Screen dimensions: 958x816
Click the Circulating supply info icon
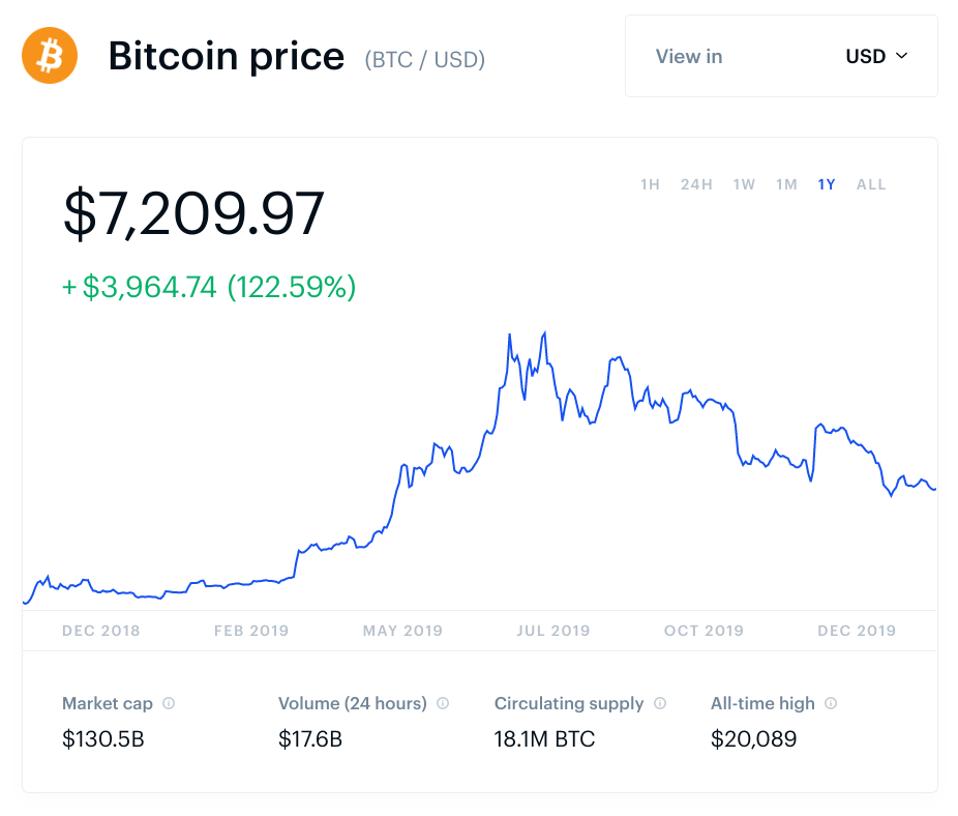coord(658,703)
